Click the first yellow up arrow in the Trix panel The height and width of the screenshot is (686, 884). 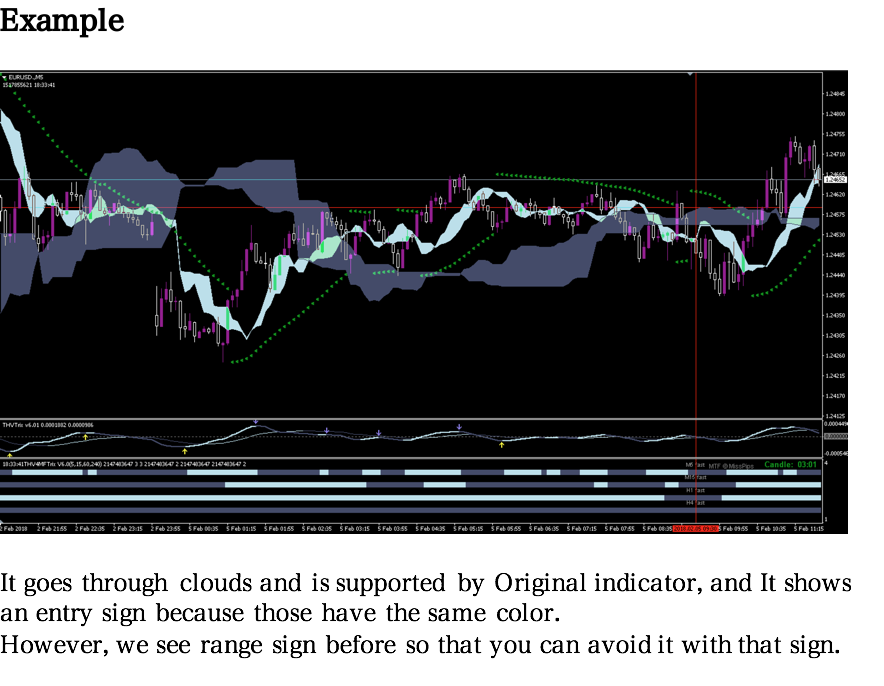point(10,454)
